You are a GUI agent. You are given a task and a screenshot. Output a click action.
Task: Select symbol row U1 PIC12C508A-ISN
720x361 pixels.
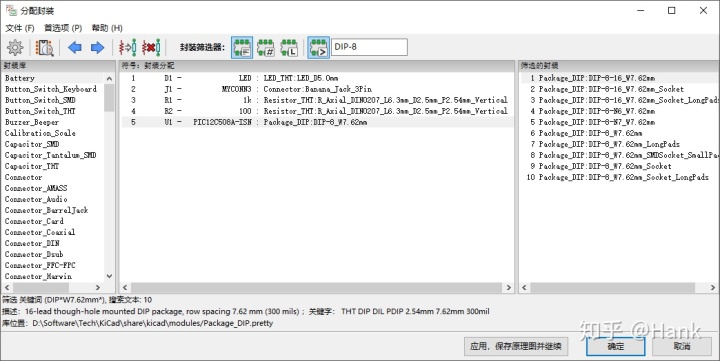point(317,122)
